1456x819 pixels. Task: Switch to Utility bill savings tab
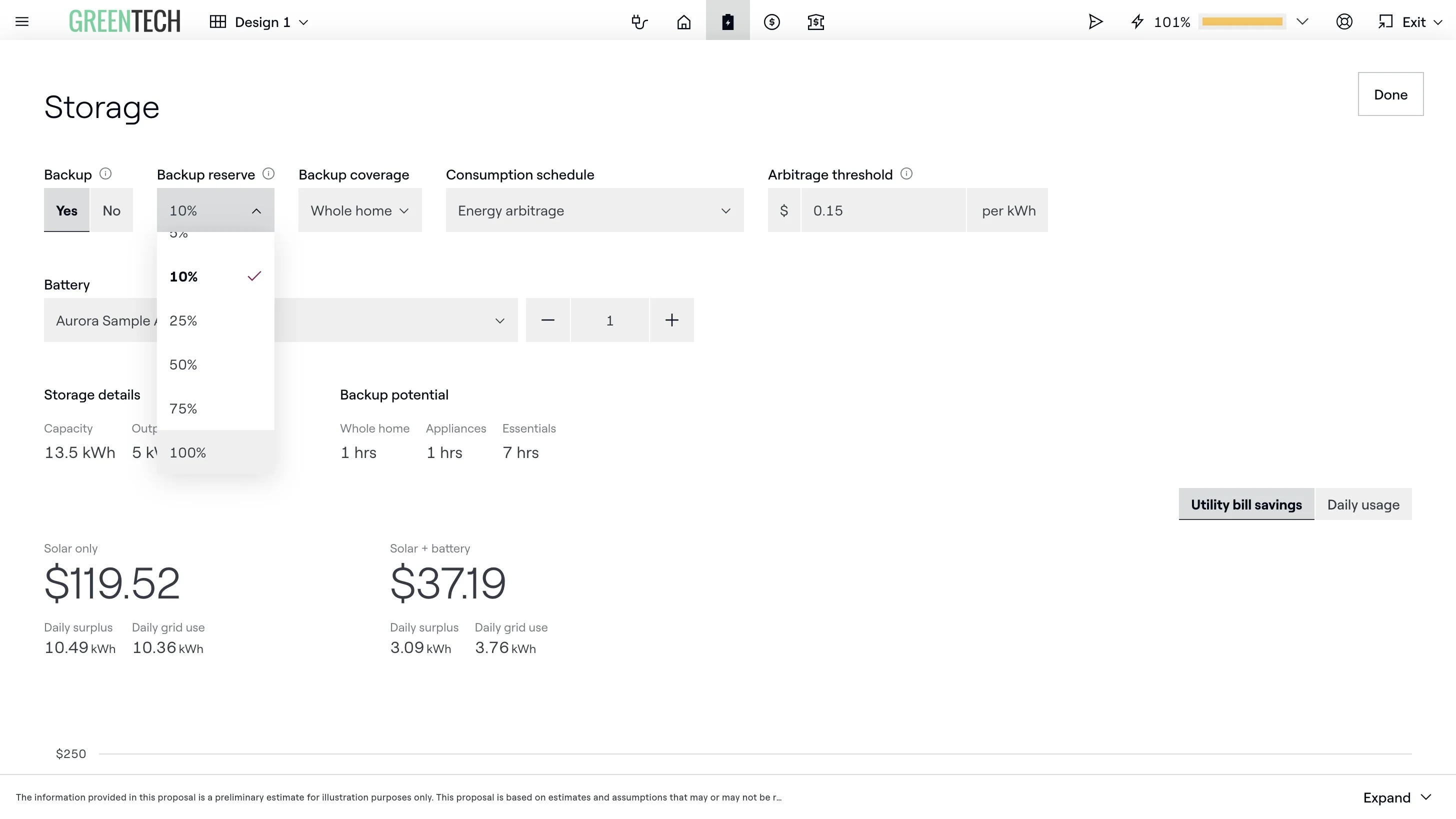(1246, 504)
